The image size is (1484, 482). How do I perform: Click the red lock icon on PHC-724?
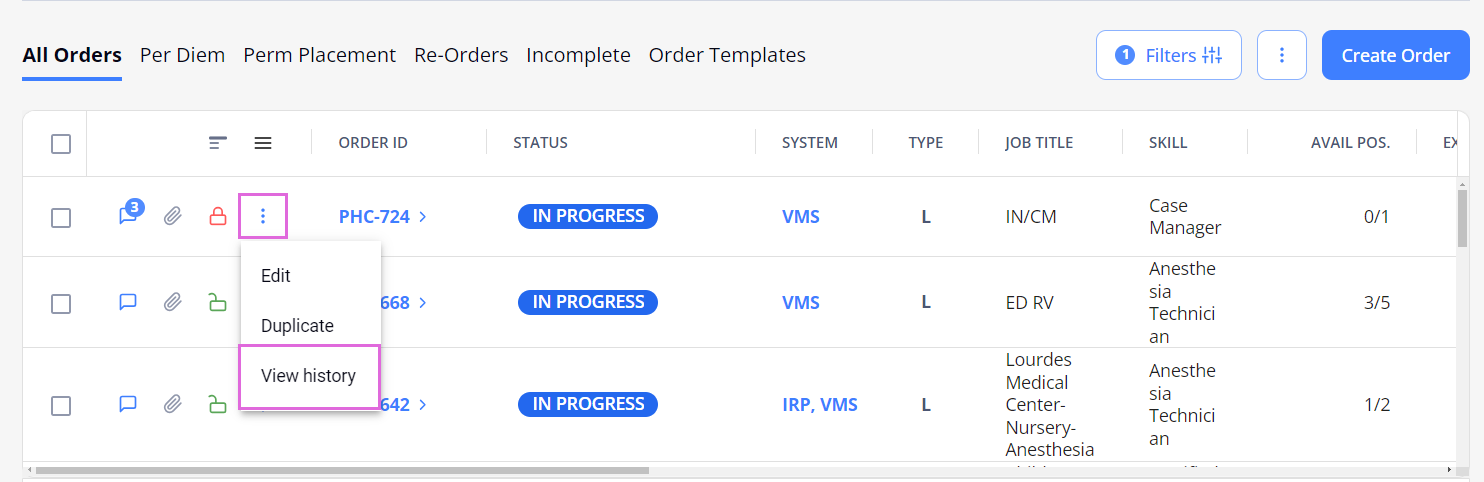tap(218, 216)
